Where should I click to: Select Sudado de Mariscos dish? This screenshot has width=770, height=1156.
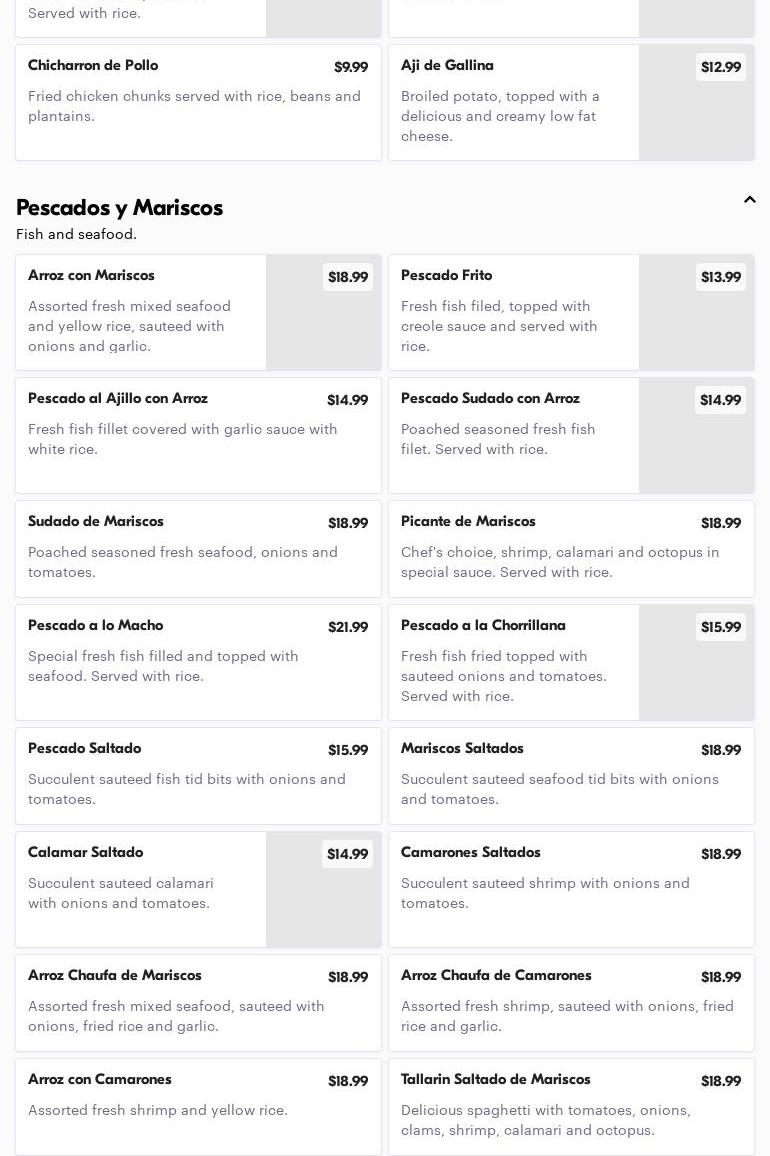click(198, 549)
